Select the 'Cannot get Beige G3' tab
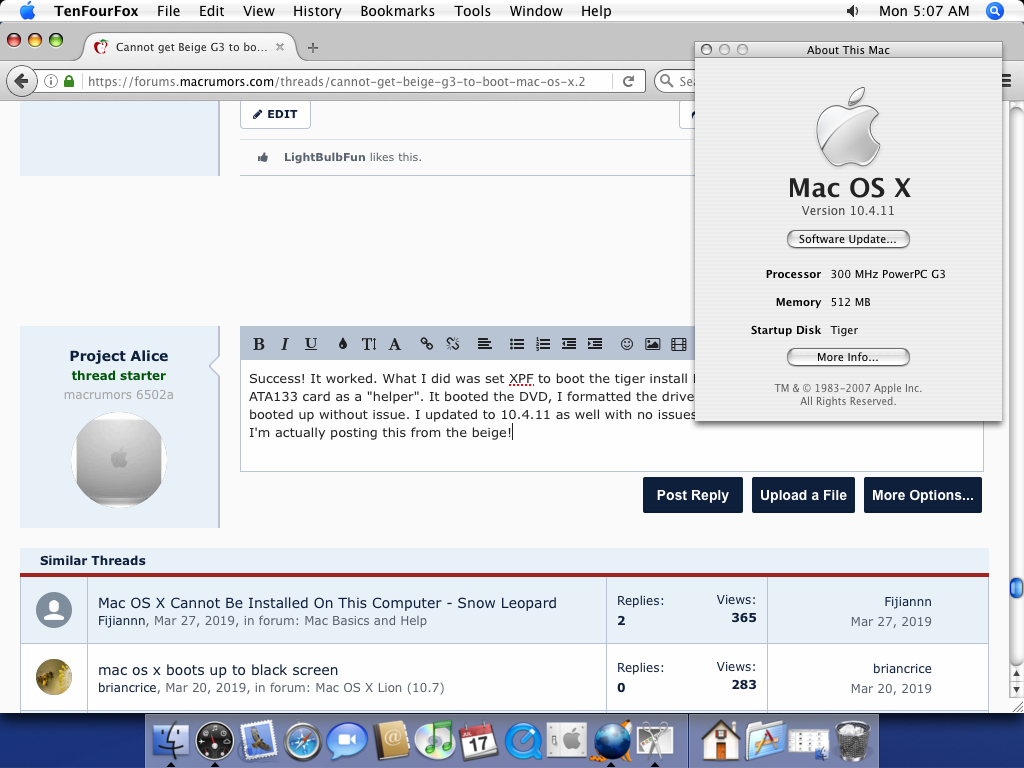The height and width of the screenshot is (768, 1024). click(189, 47)
